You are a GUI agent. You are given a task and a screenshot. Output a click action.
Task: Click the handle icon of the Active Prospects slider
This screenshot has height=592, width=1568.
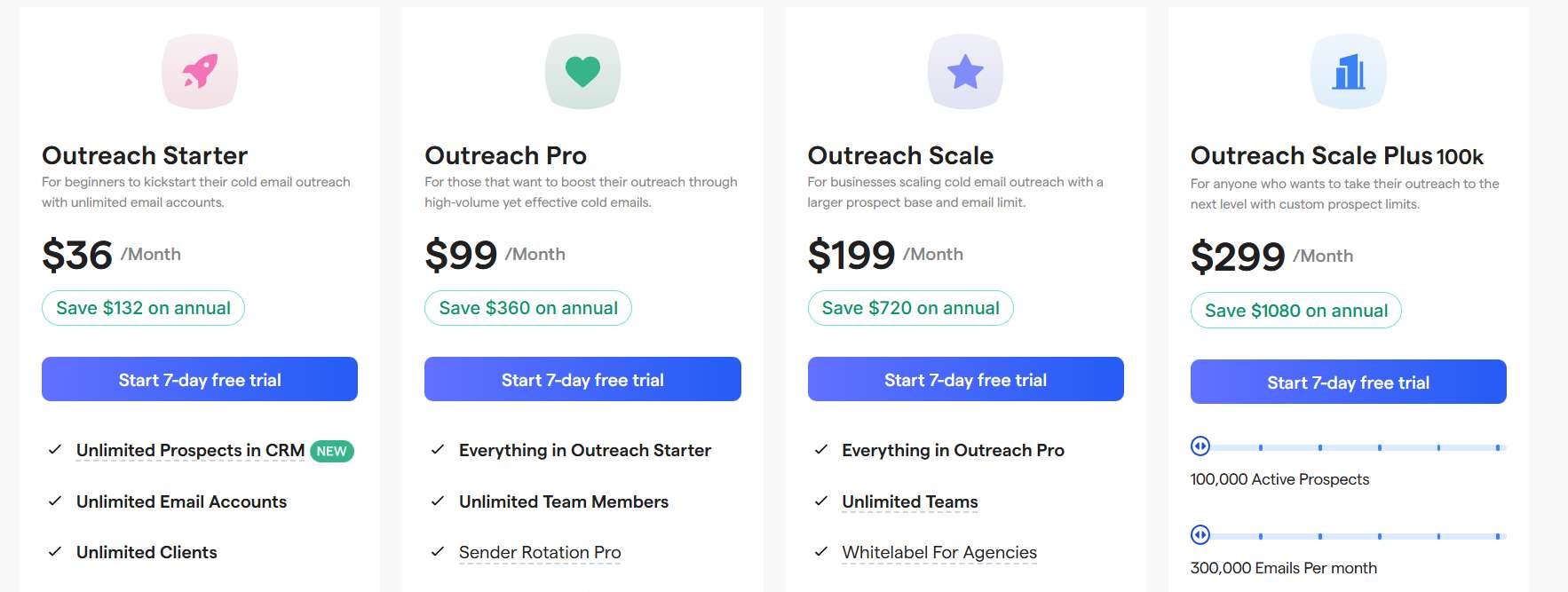point(1200,445)
